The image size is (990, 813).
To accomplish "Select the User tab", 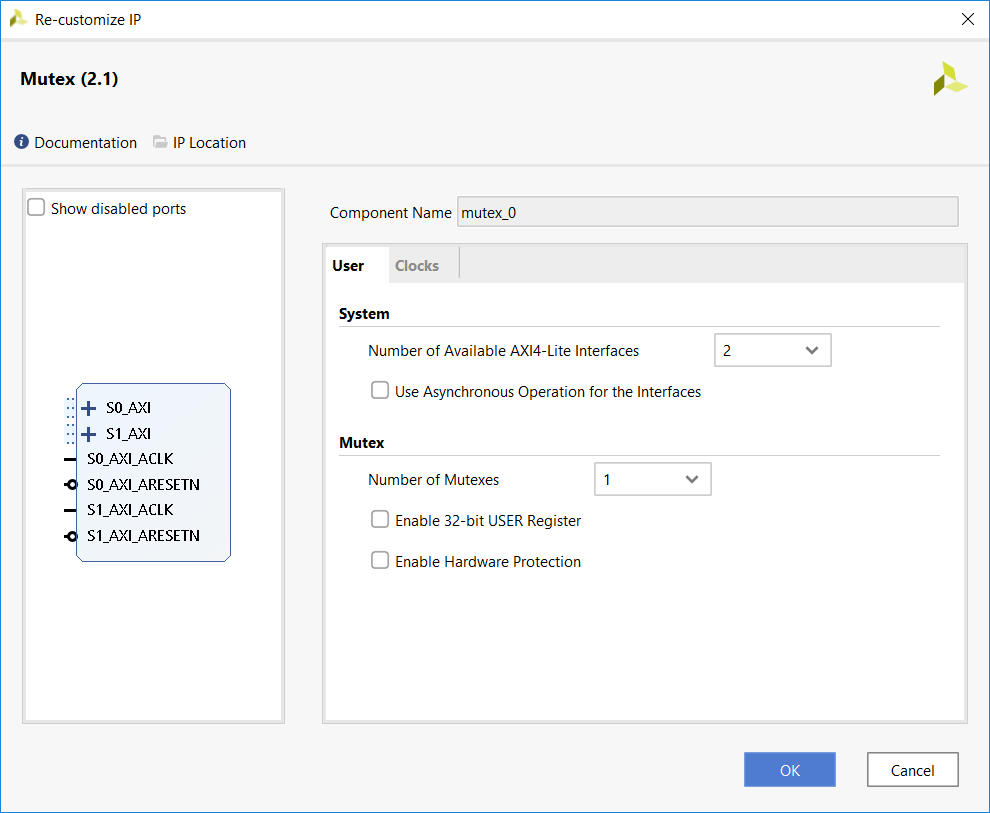I will point(348,266).
